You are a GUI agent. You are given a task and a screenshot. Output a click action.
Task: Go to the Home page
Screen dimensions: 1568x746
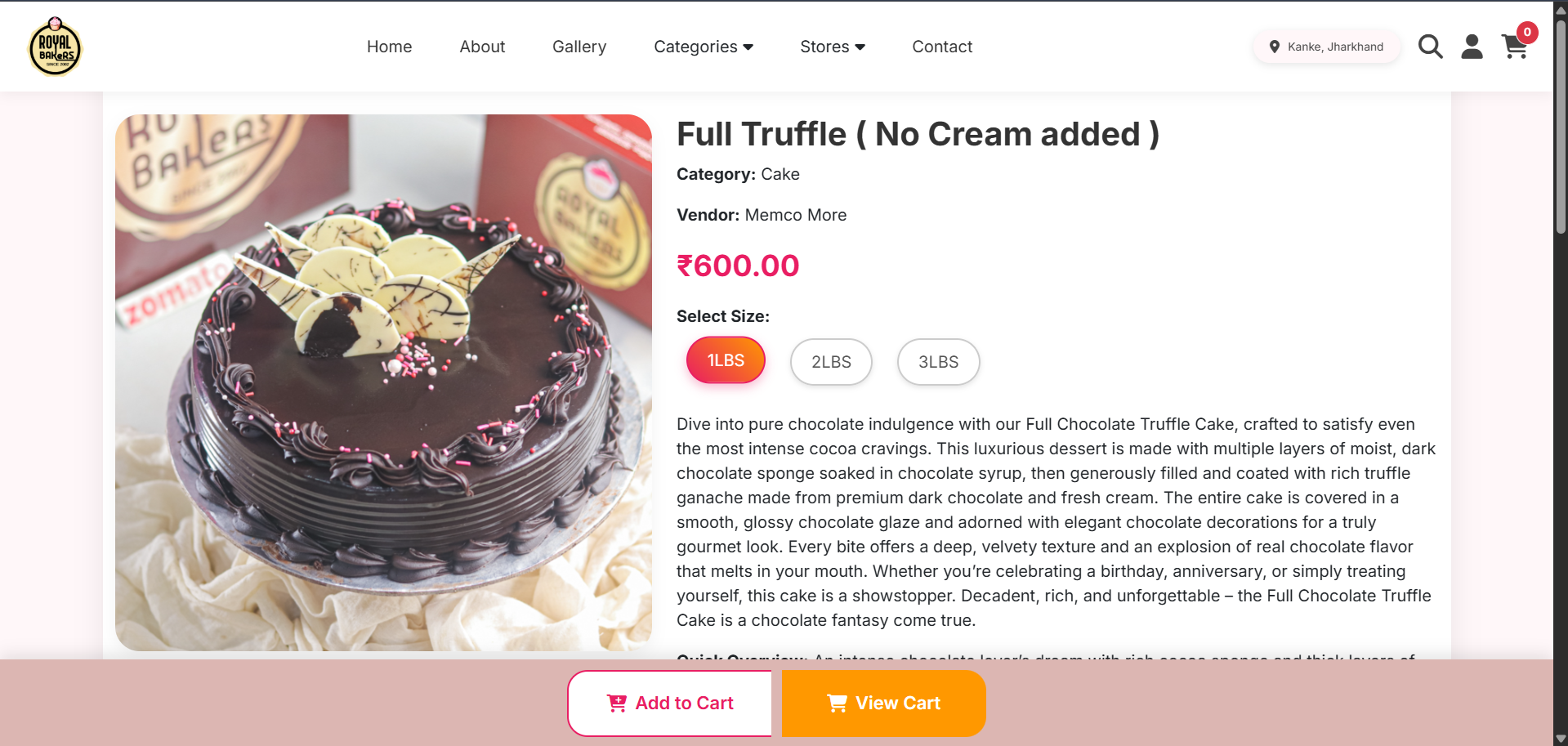(x=389, y=47)
